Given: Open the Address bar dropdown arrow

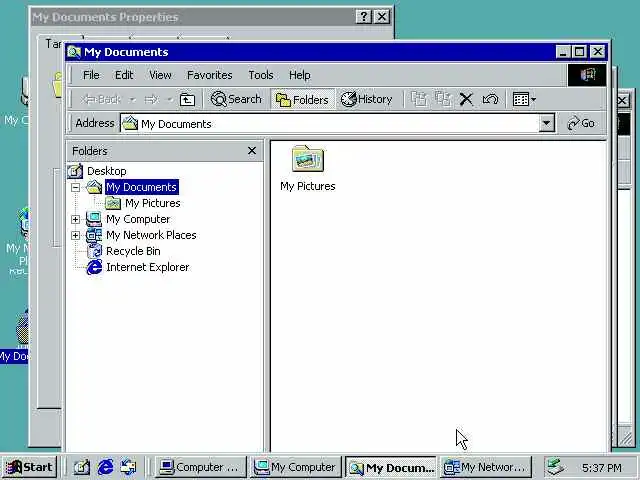Looking at the screenshot, I should (x=547, y=123).
